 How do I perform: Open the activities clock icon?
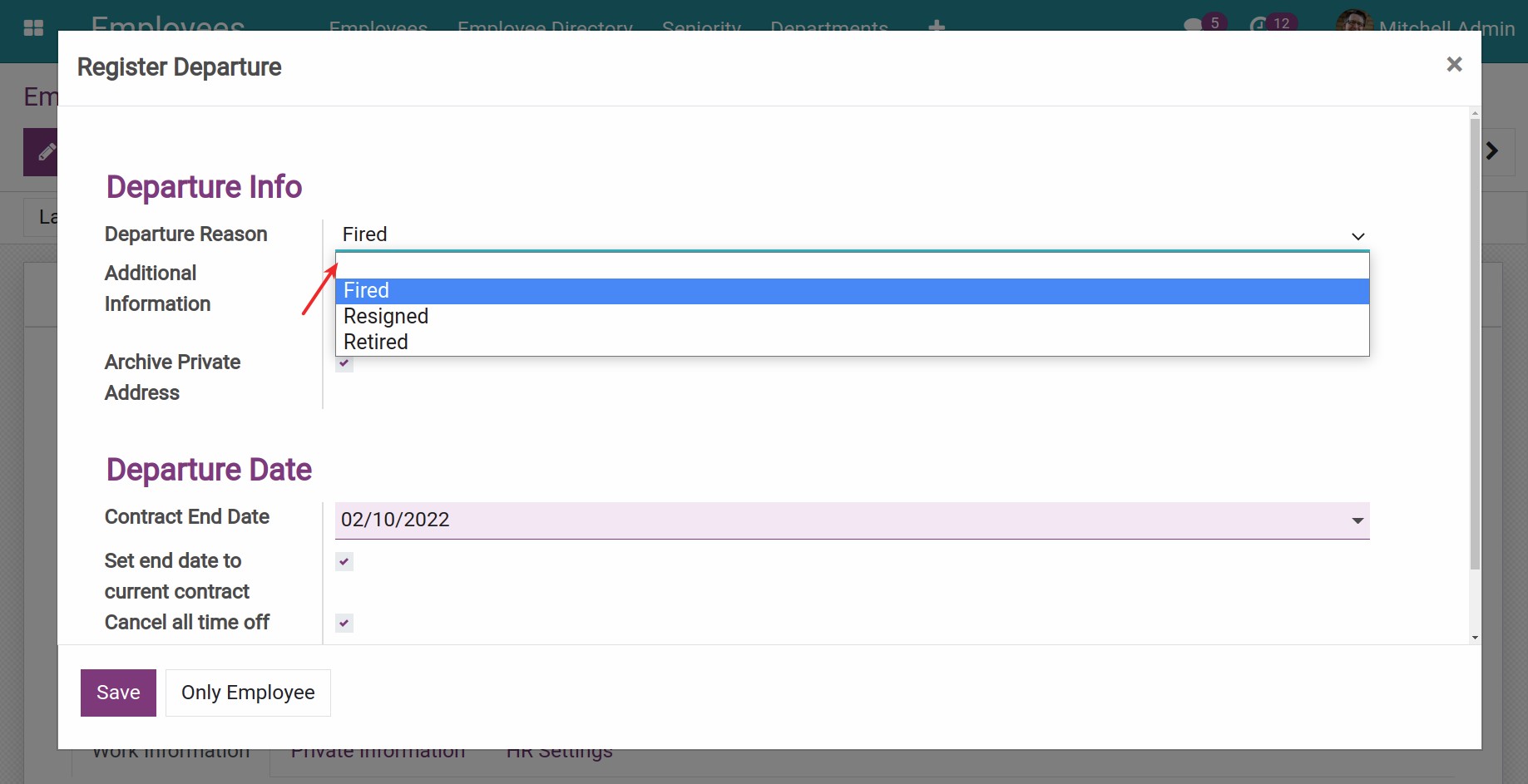tap(1258, 25)
